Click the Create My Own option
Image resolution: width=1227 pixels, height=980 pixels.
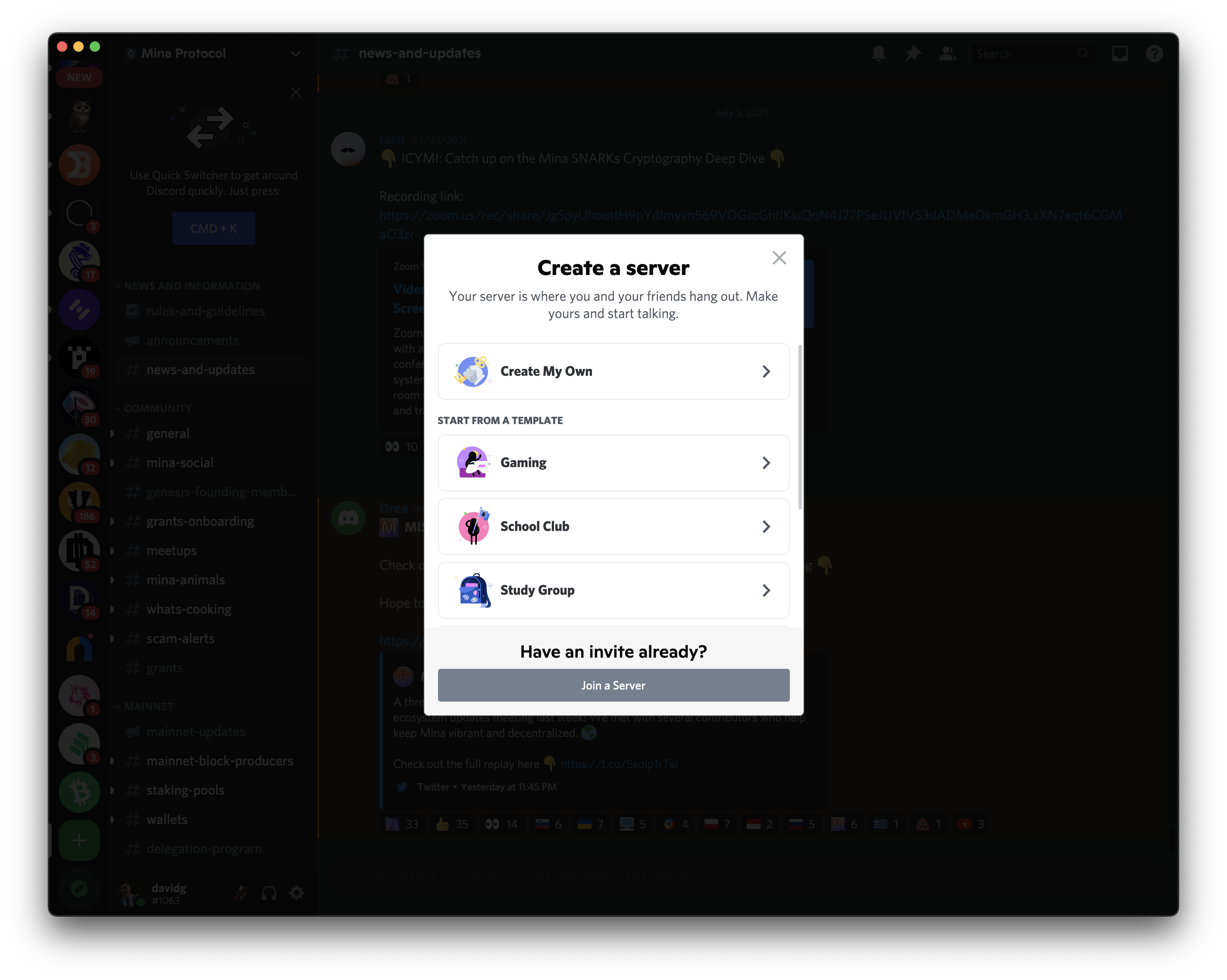613,371
